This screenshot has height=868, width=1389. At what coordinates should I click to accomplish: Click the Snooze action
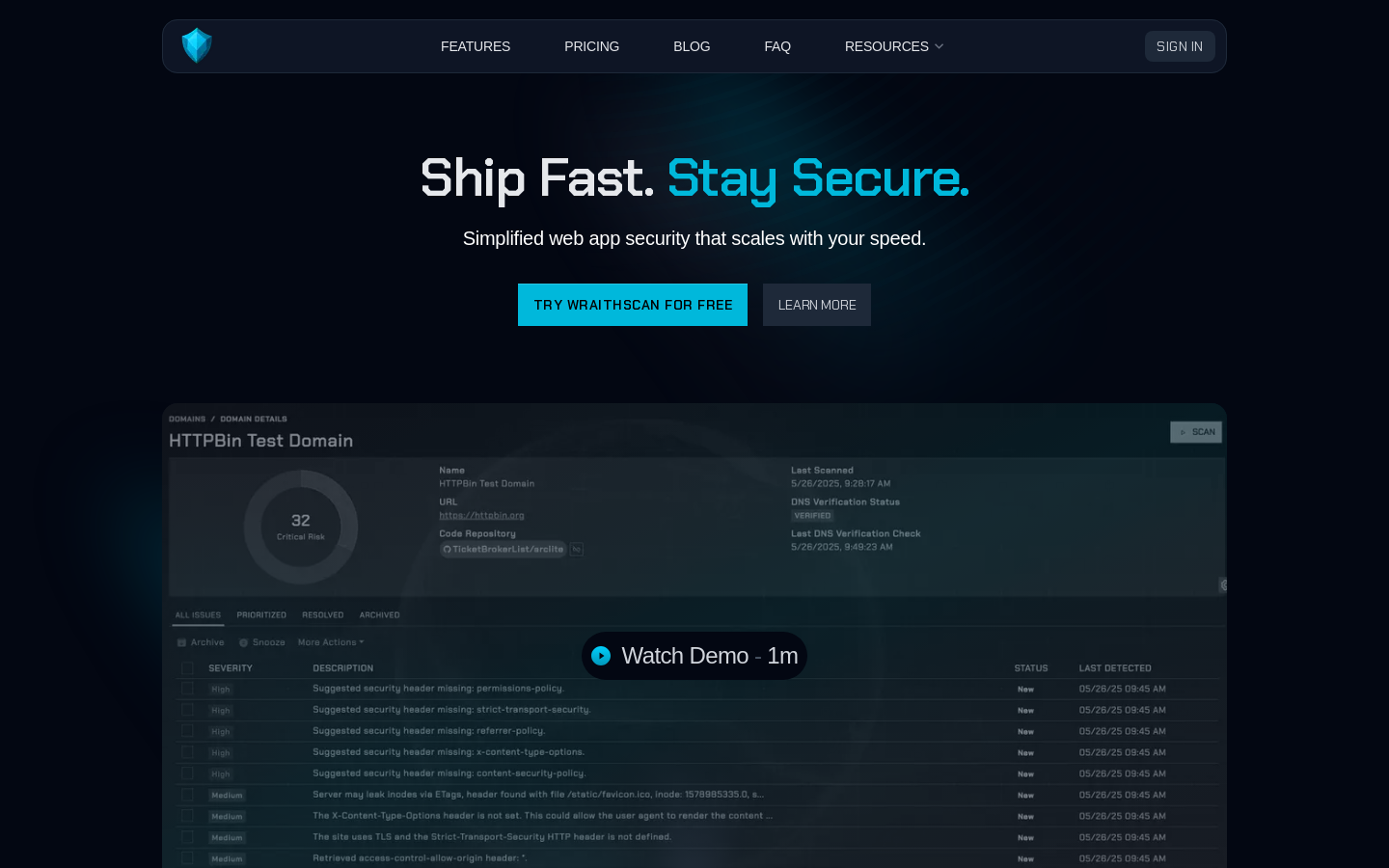click(x=262, y=642)
